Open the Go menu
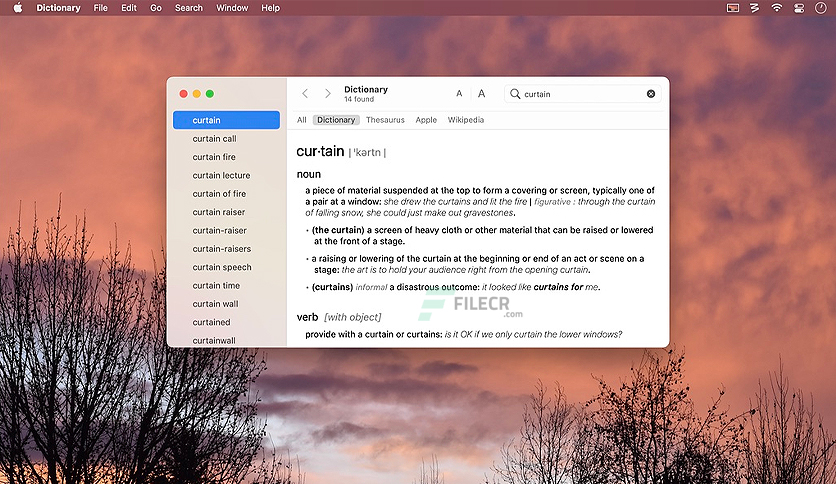The width and height of the screenshot is (836, 484). 156,7
